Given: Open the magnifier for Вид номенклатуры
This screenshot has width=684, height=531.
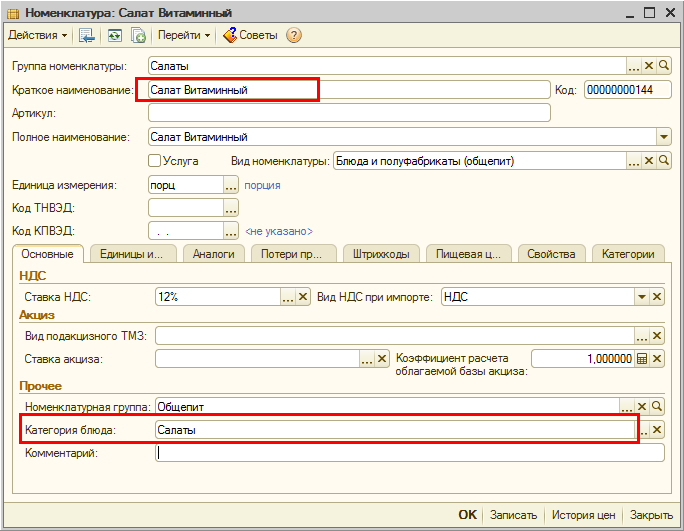Looking at the screenshot, I should point(663,160).
